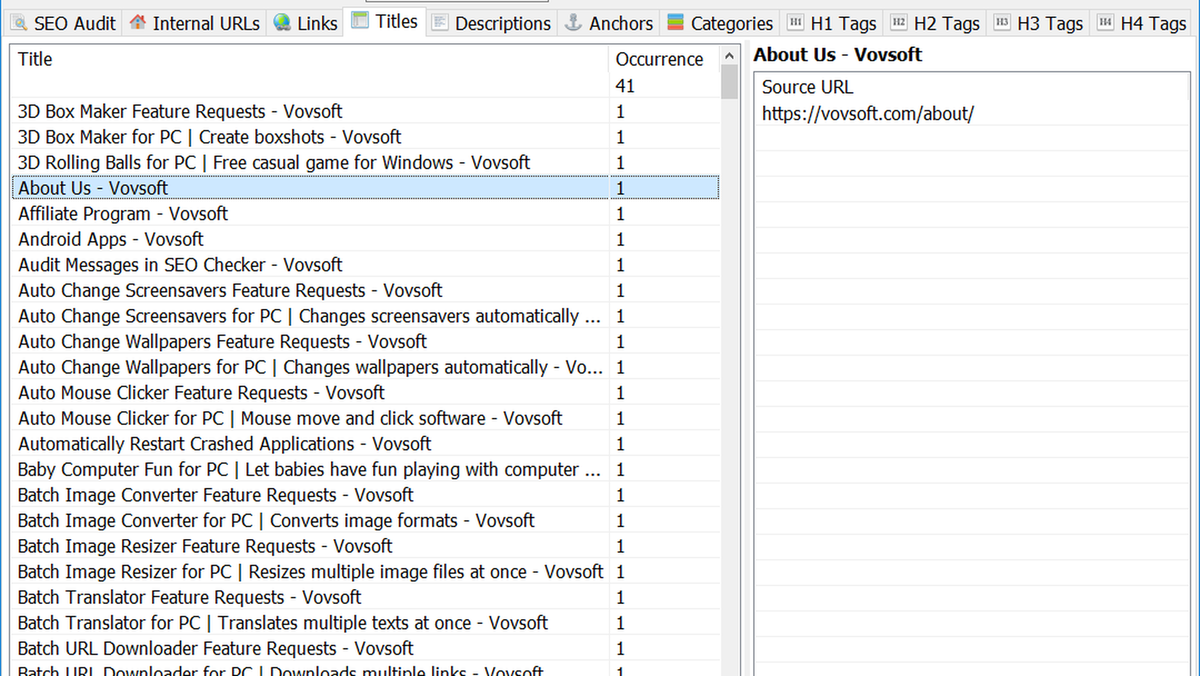Click the H2 Tags tab icon
The width and height of the screenshot is (1200, 676).
899,22
